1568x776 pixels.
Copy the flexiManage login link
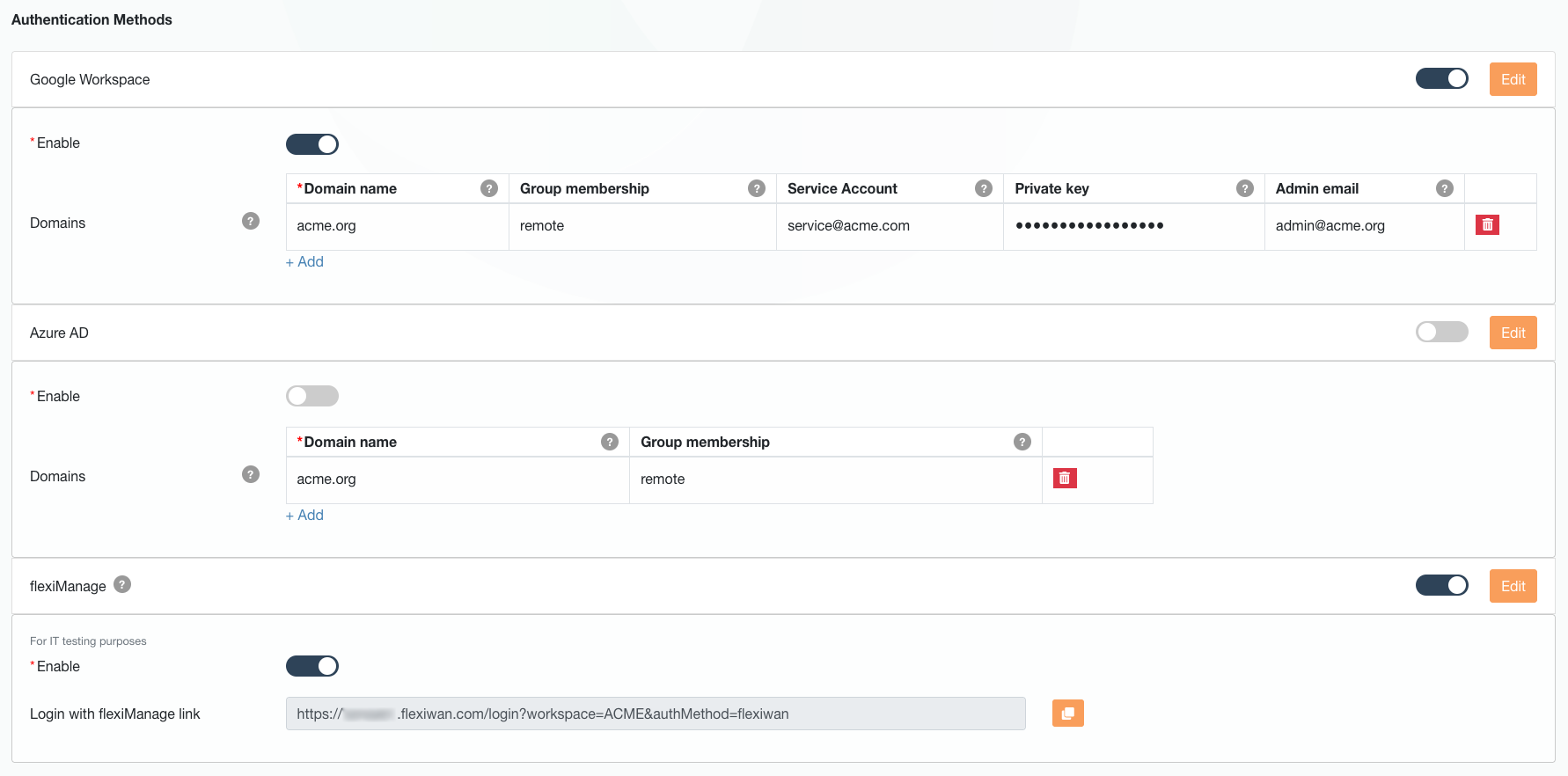[x=1067, y=714]
